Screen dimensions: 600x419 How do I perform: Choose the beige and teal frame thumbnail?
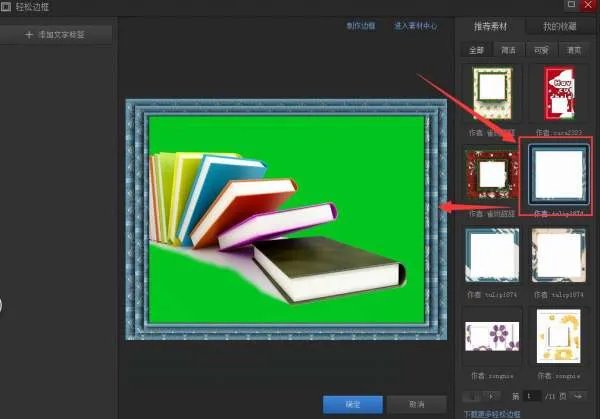[x=559, y=255]
